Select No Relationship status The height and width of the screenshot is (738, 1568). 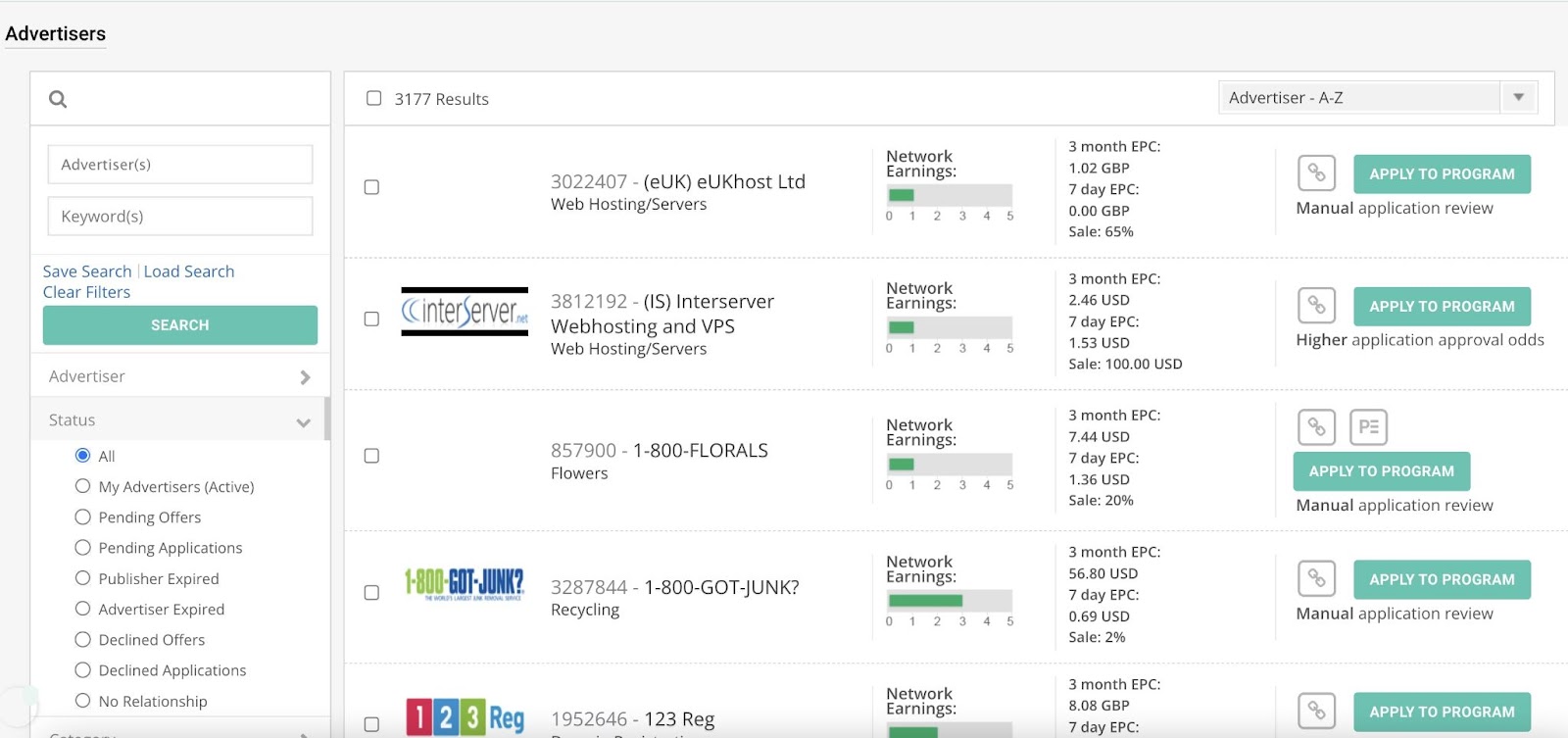coord(82,701)
